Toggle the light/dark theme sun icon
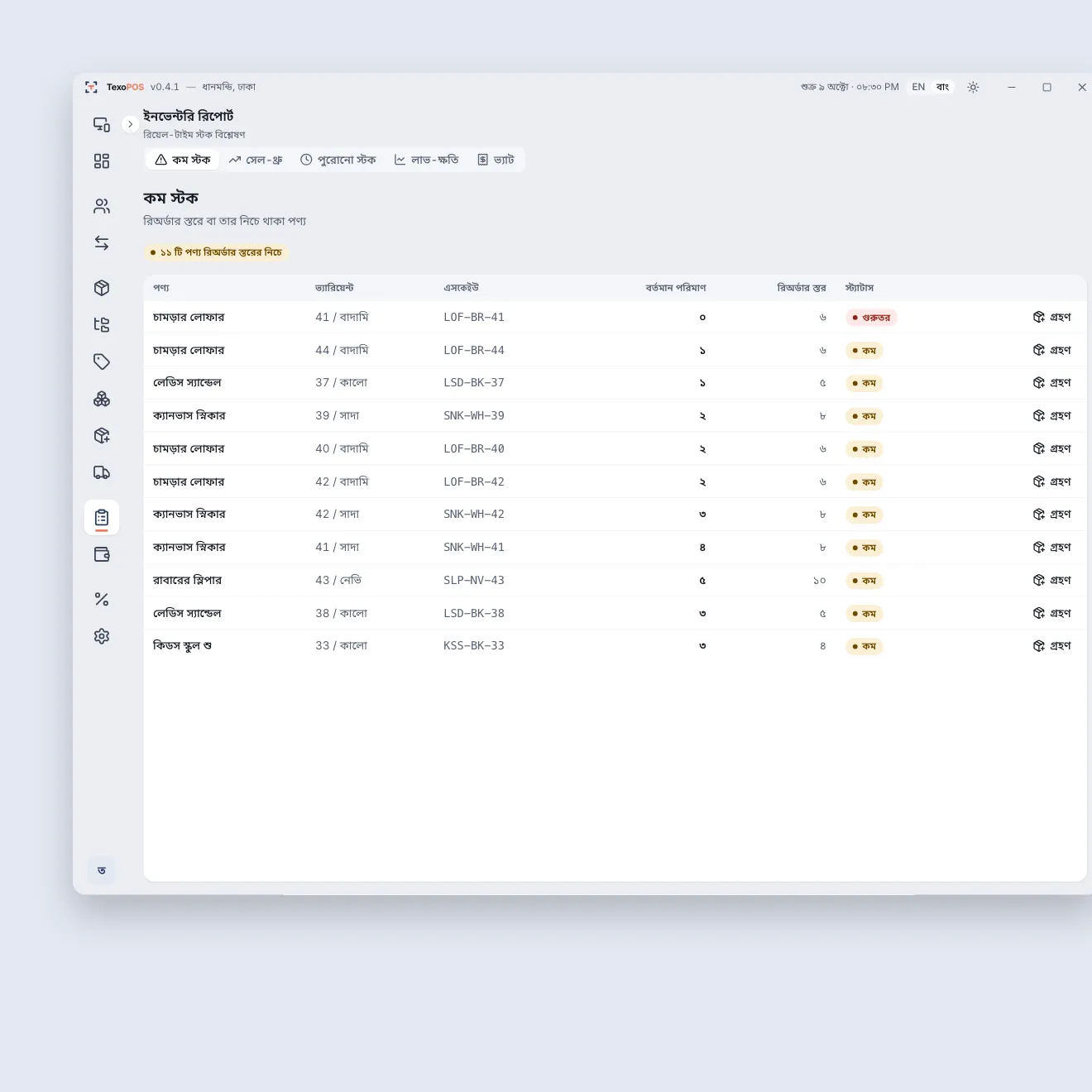 coord(973,87)
